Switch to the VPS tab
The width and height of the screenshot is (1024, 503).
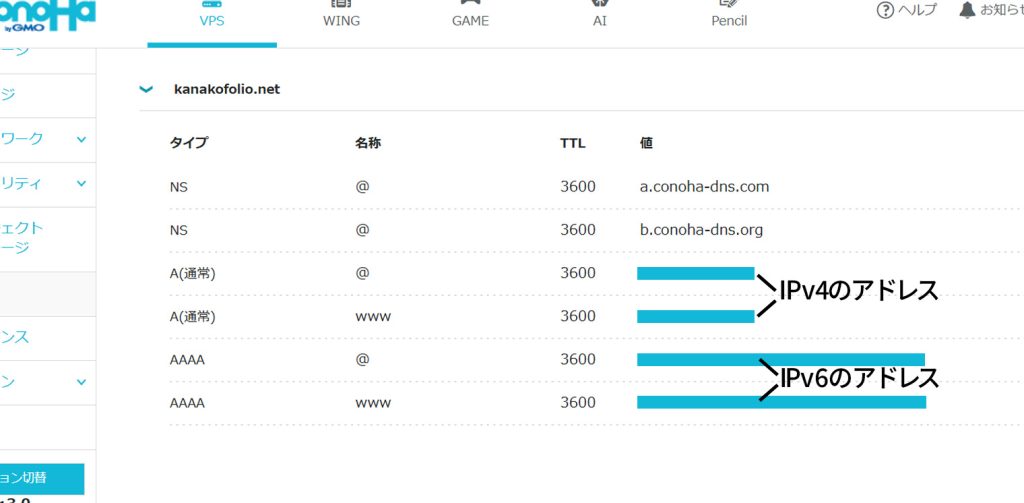(x=212, y=20)
